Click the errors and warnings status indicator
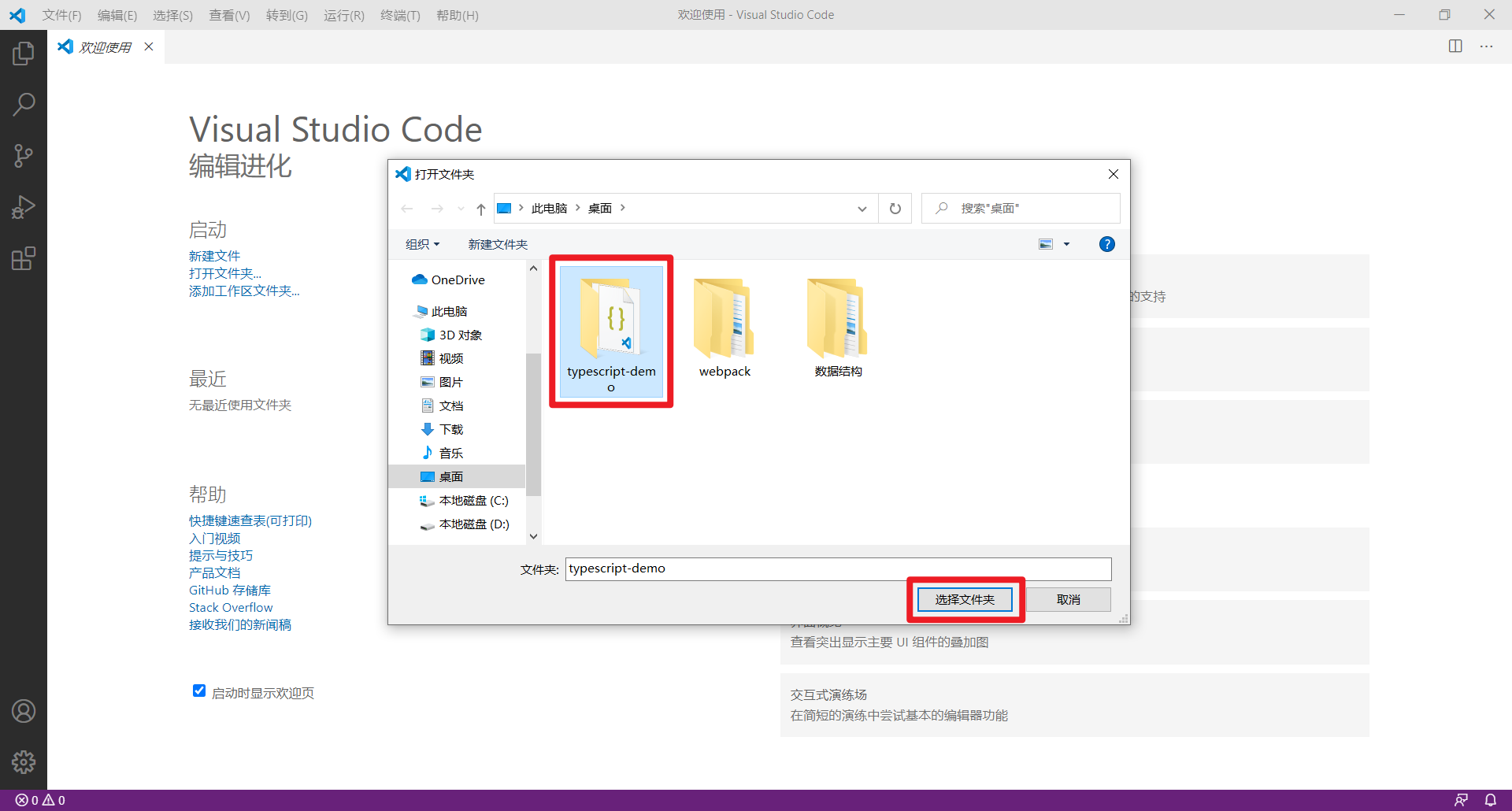The height and width of the screenshot is (811, 1512). pos(40,800)
